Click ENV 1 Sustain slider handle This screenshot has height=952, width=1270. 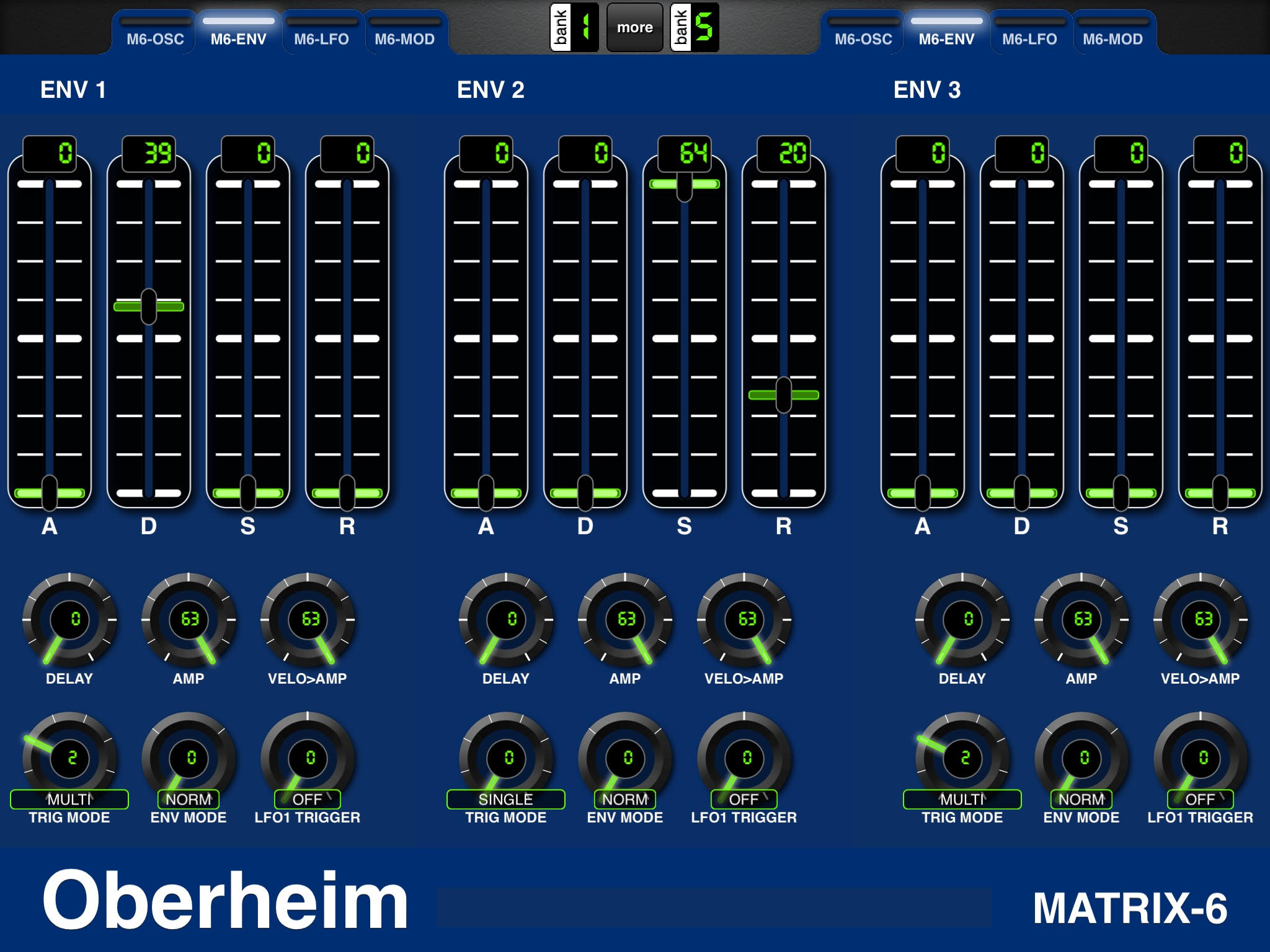click(248, 493)
